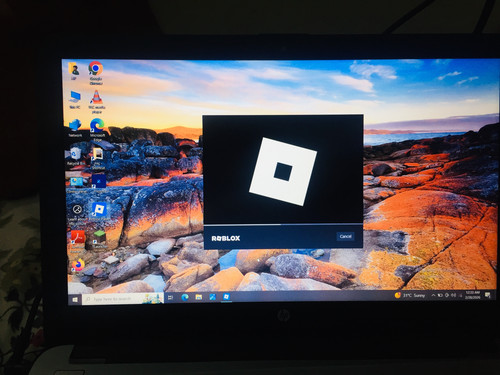This screenshot has width=500, height=375.
Task: Expand the hidden system tray icons
Action: click(433, 295)
